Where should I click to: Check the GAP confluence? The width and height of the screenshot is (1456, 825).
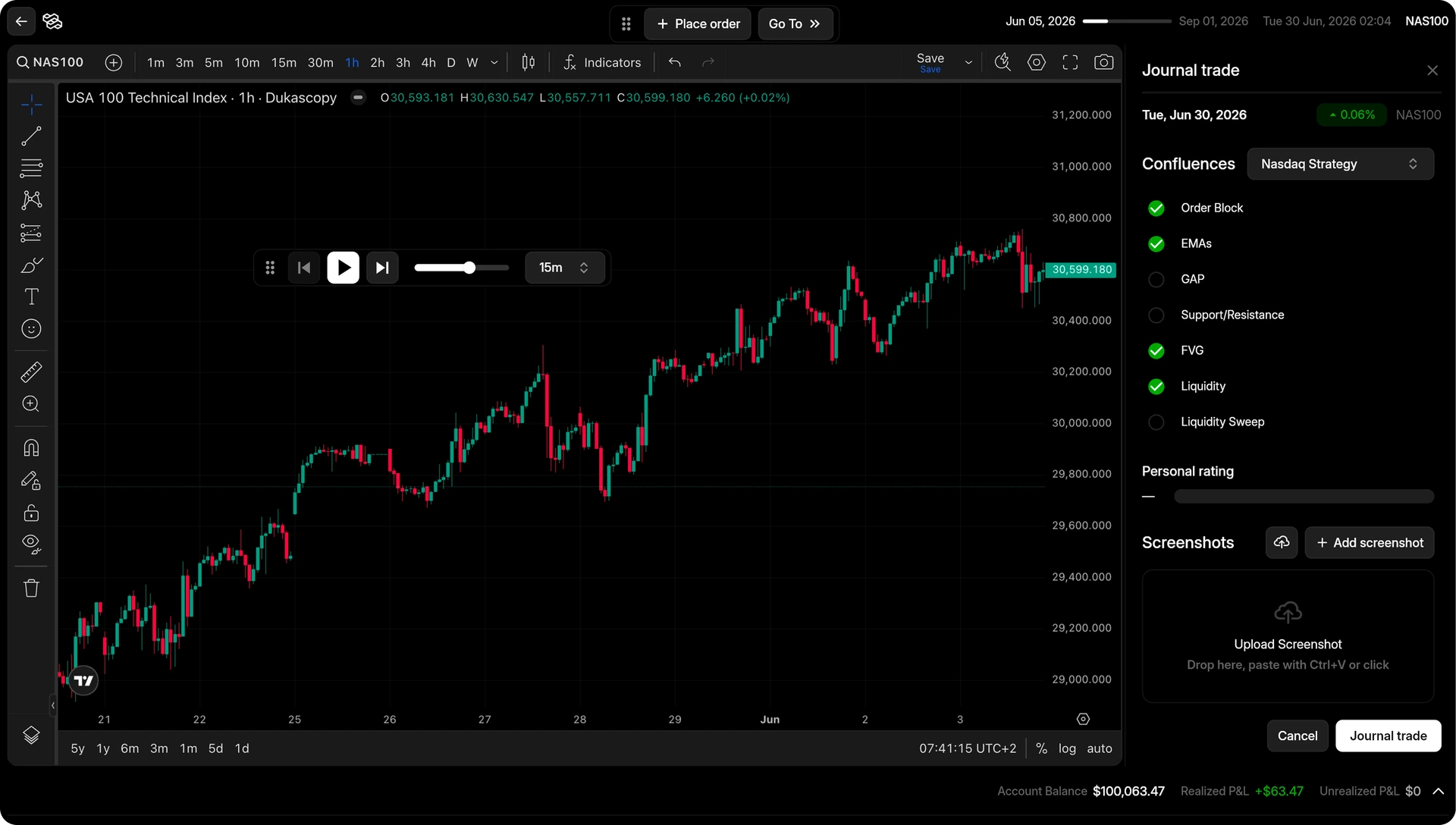click(x=1156, y=279)
